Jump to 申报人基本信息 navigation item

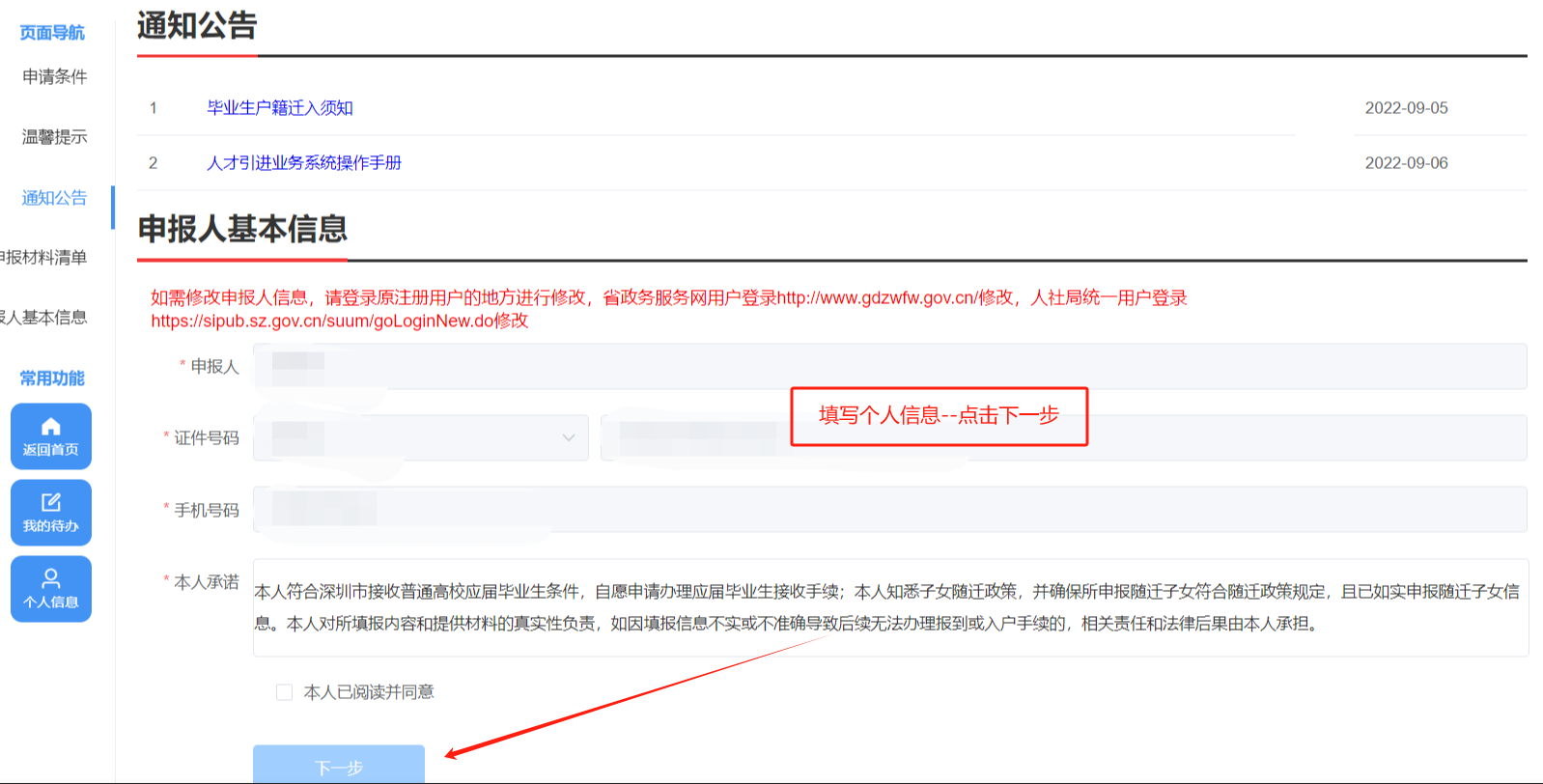[43, 318]
